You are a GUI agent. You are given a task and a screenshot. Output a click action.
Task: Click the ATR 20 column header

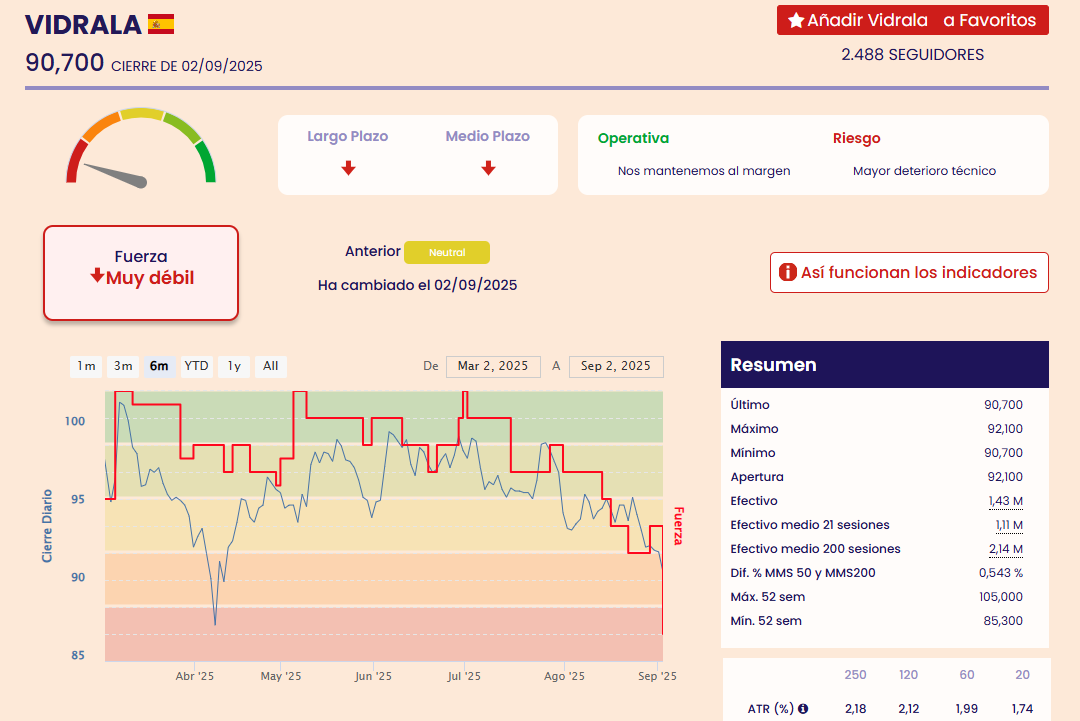pos(1022,675)
